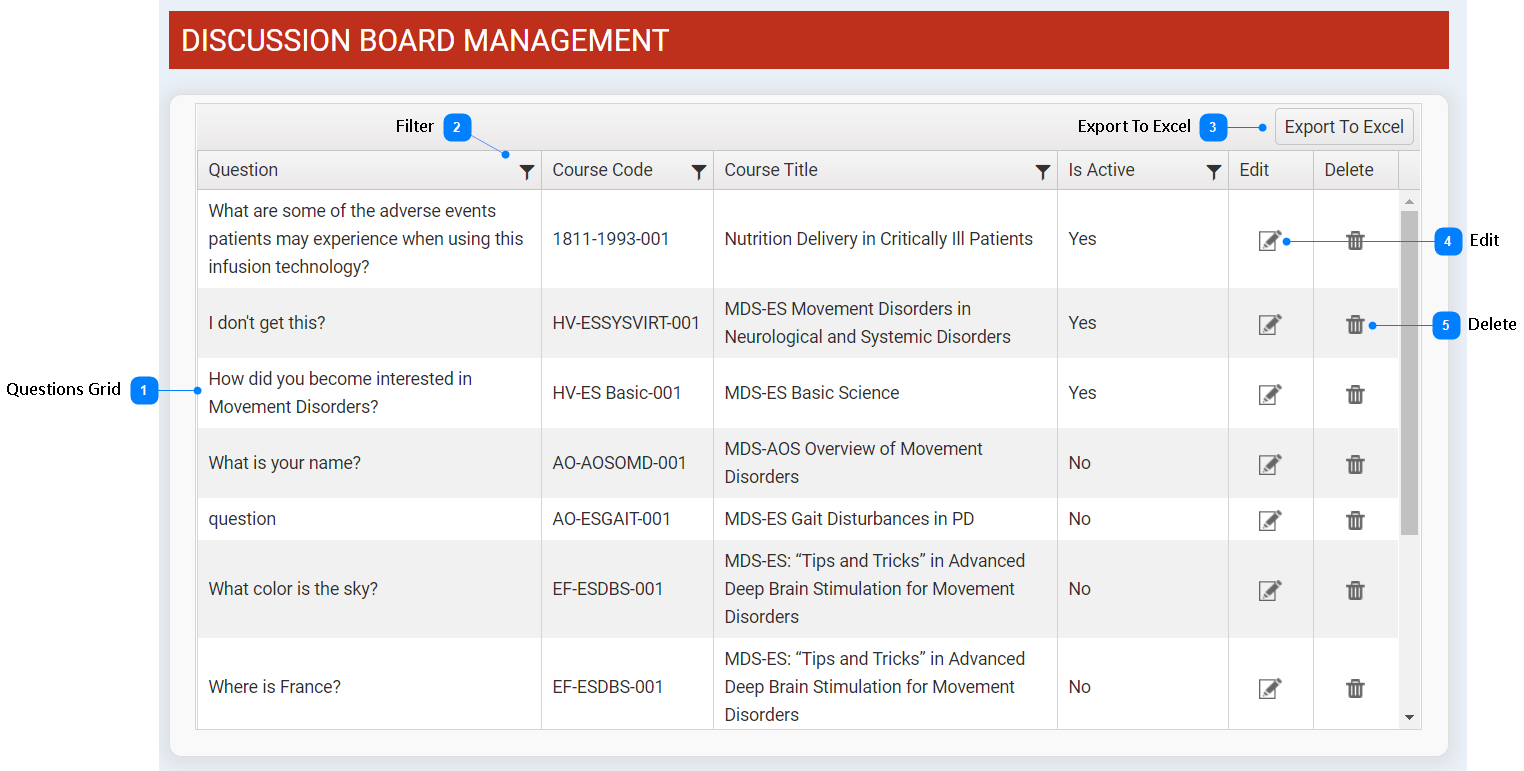Viewport: 1524px width, 771px height.
Task: Sort by the Course Code column header
Action: click(x=602, y=170)
